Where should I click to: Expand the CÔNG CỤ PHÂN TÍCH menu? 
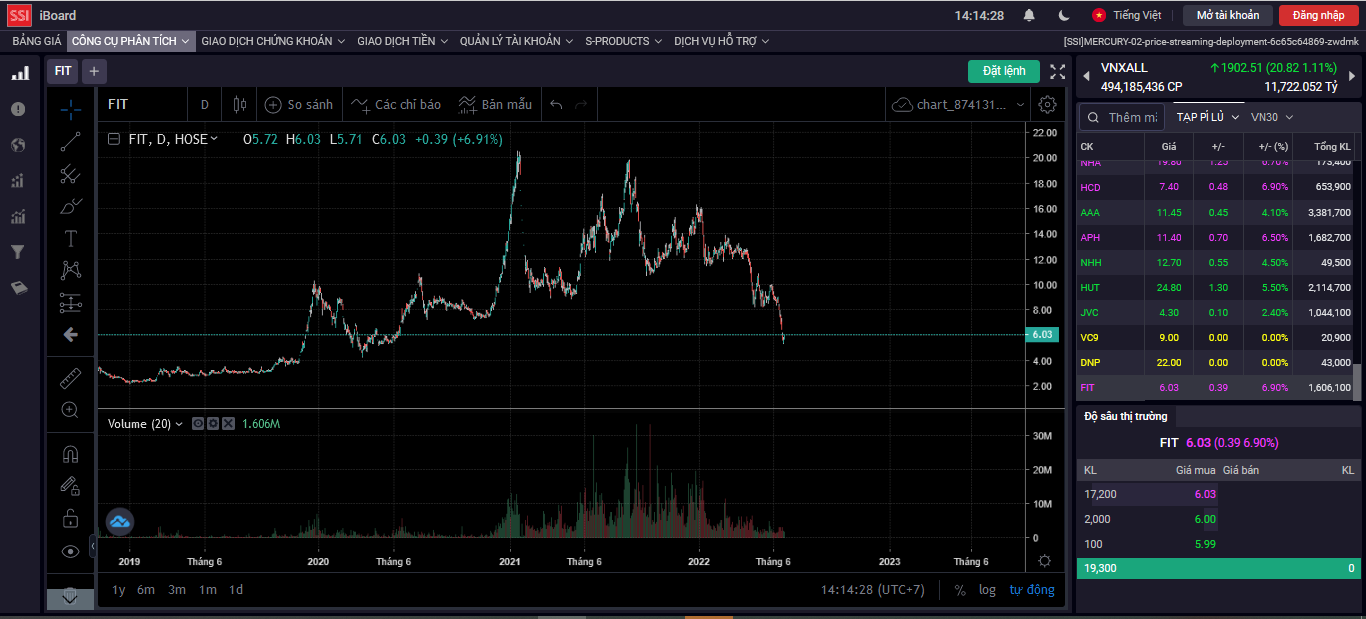130,41
